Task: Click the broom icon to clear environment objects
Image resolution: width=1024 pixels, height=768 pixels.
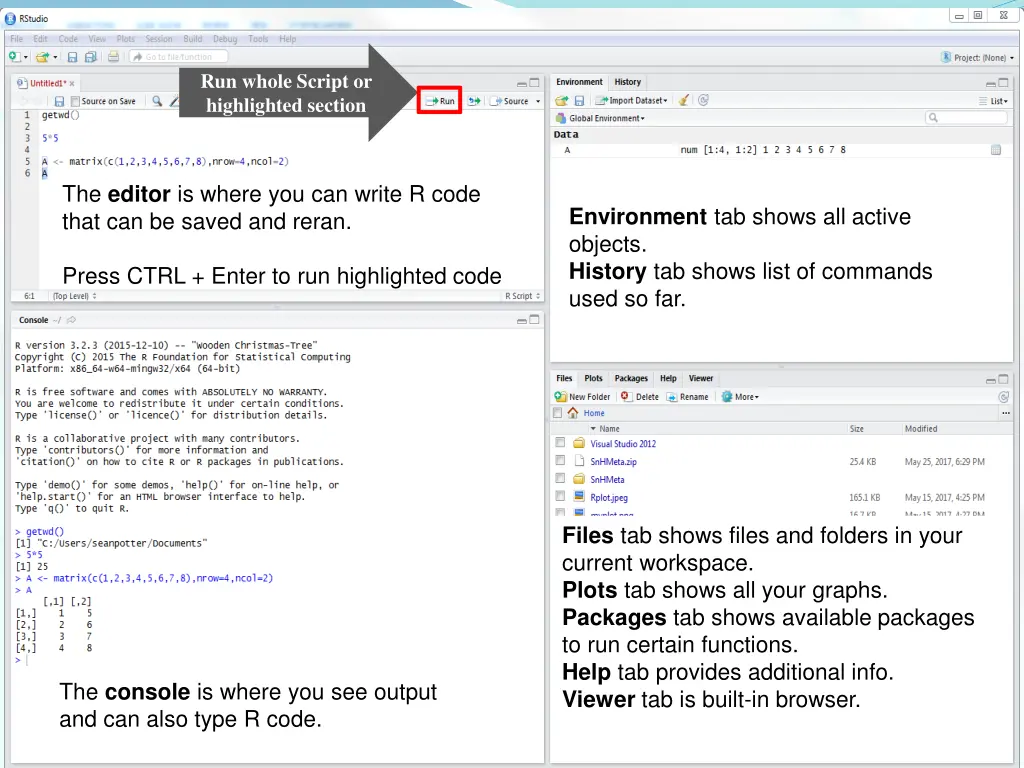Action: [x=683, y=100]
